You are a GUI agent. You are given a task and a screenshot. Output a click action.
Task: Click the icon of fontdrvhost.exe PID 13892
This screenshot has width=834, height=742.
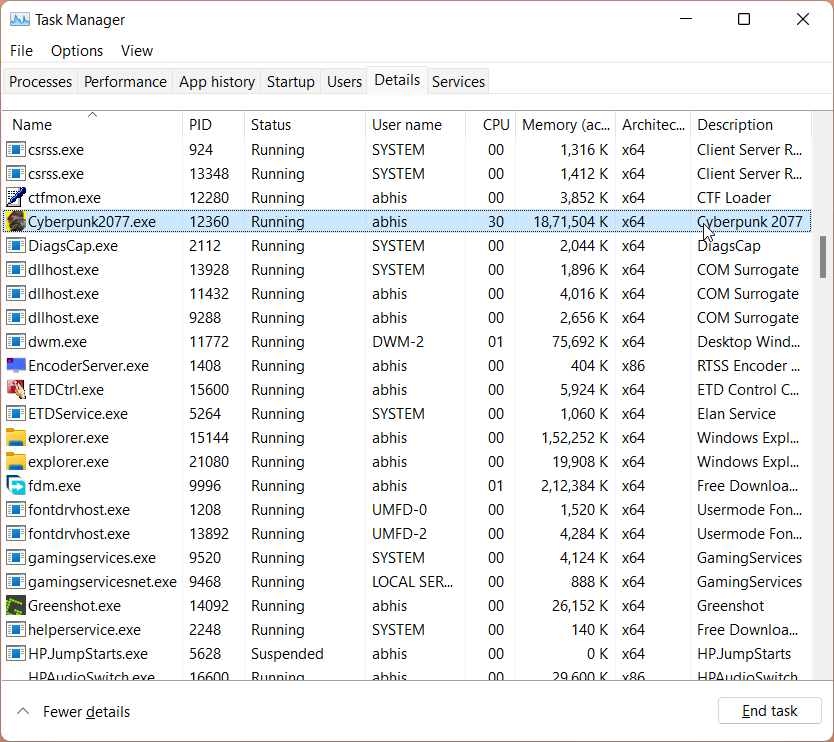[x=16, y=533]
